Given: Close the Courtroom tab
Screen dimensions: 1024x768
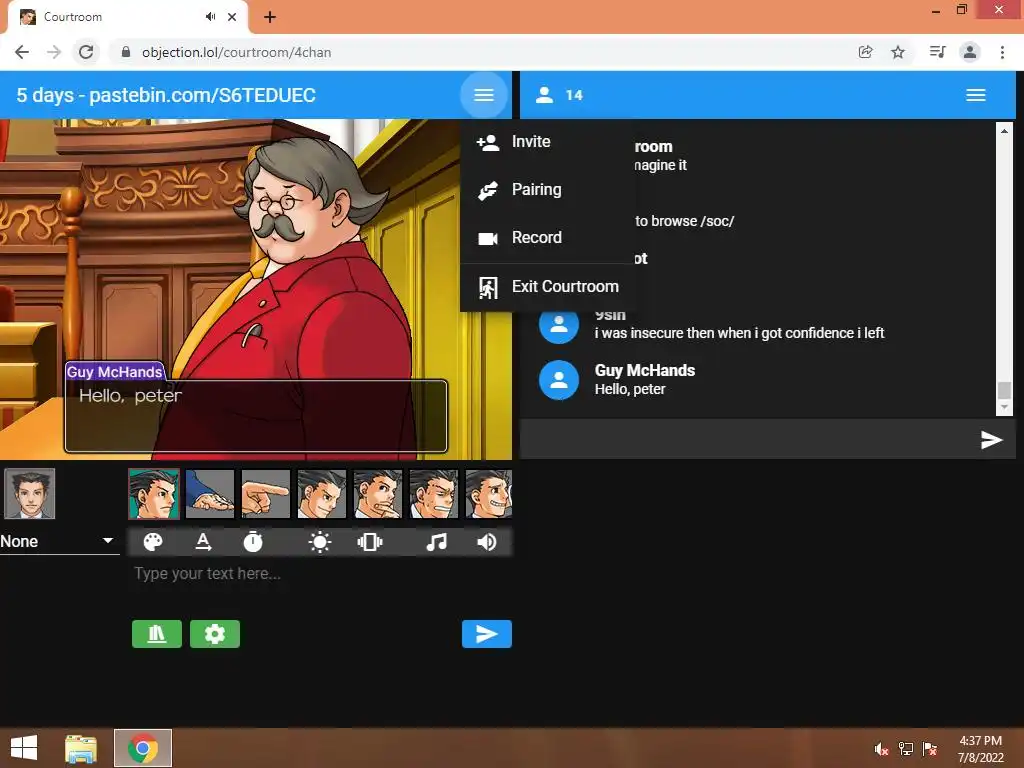Looking at the screenshot, I should (x=232, y=17).
